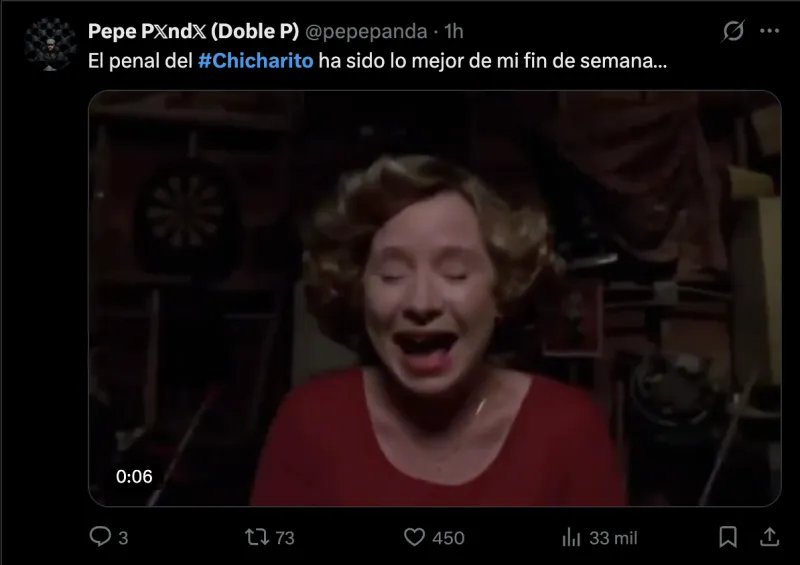Click the 73 reposts count
The image size is (800, 565).
pos(285,538)
